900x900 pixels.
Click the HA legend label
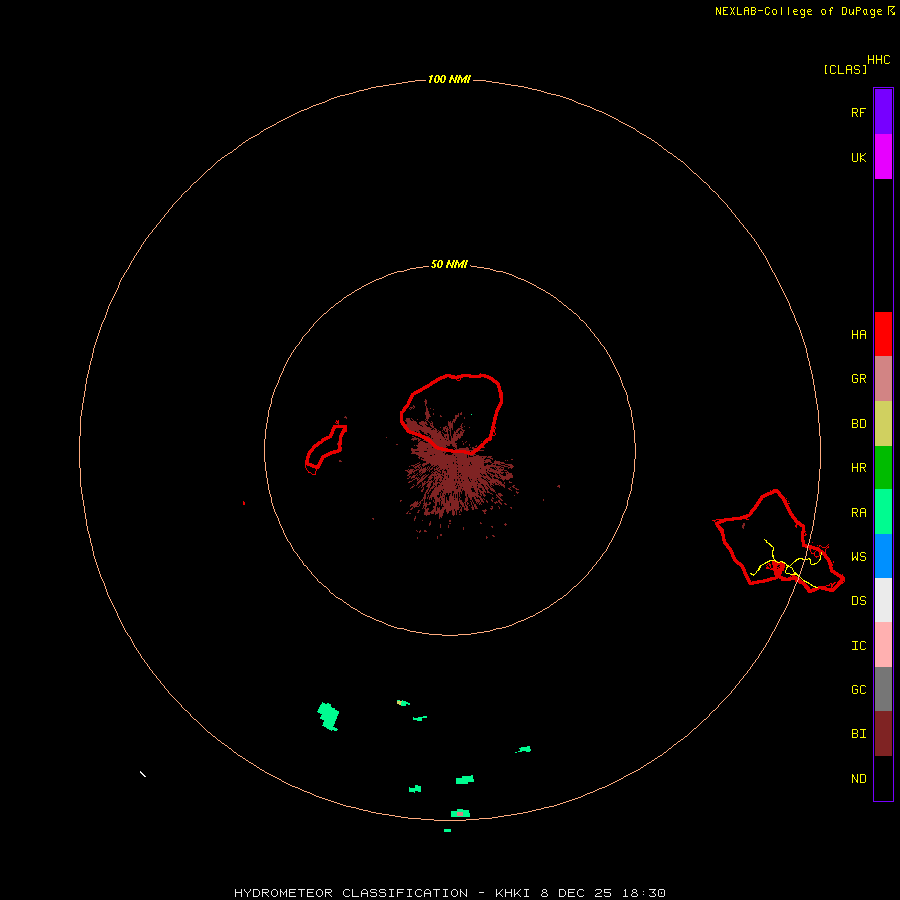click(x=858, y=335)
